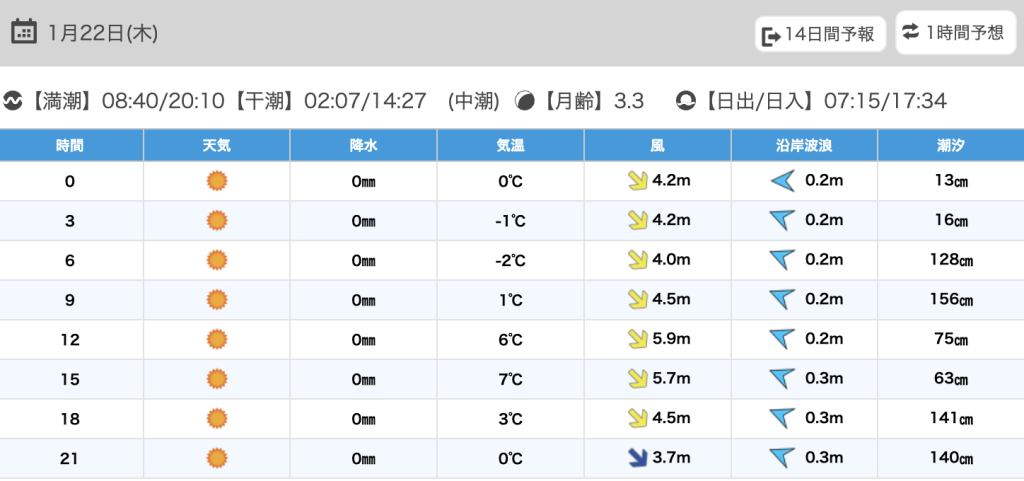
Task: Click the 1月22日(木) date label
Action: click(102, 33)
